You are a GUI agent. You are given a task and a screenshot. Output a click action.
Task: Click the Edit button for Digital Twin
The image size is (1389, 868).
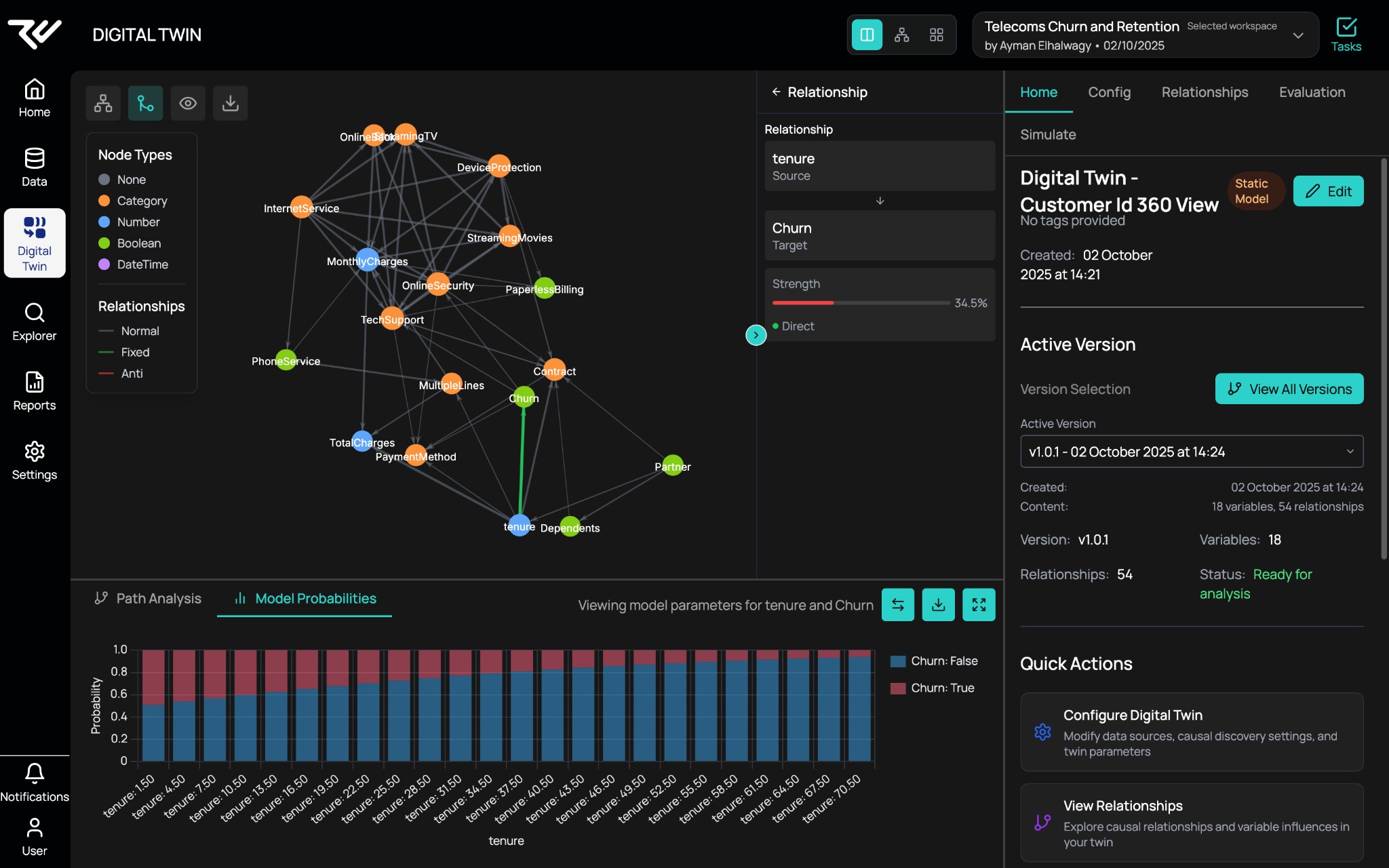click(x=1328, y=191)
